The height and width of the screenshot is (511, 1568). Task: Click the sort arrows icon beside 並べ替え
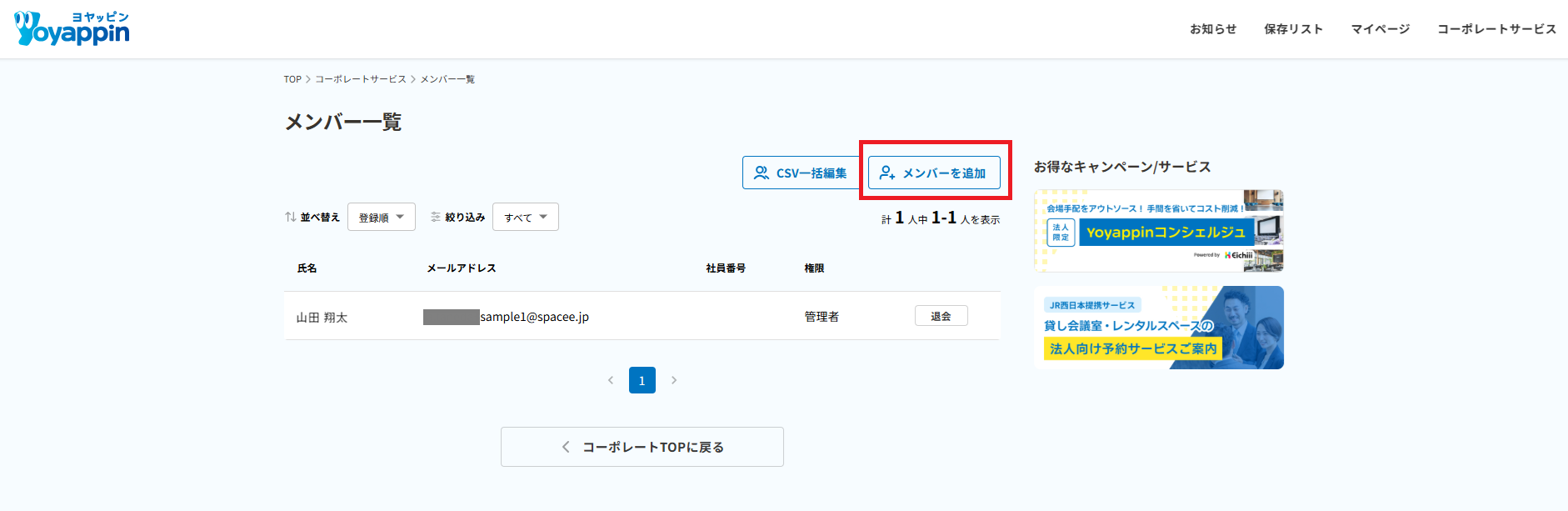tap(291, 217)
